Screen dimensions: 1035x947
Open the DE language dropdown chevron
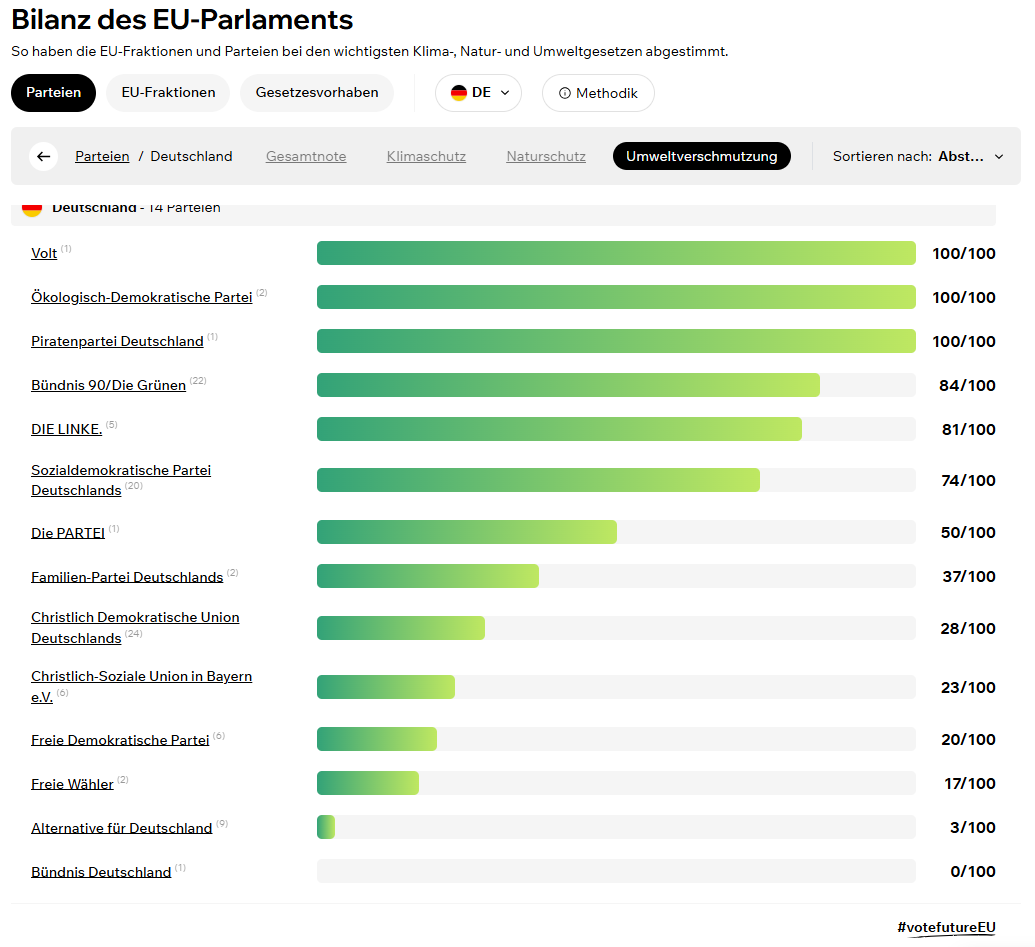point(505,93)
